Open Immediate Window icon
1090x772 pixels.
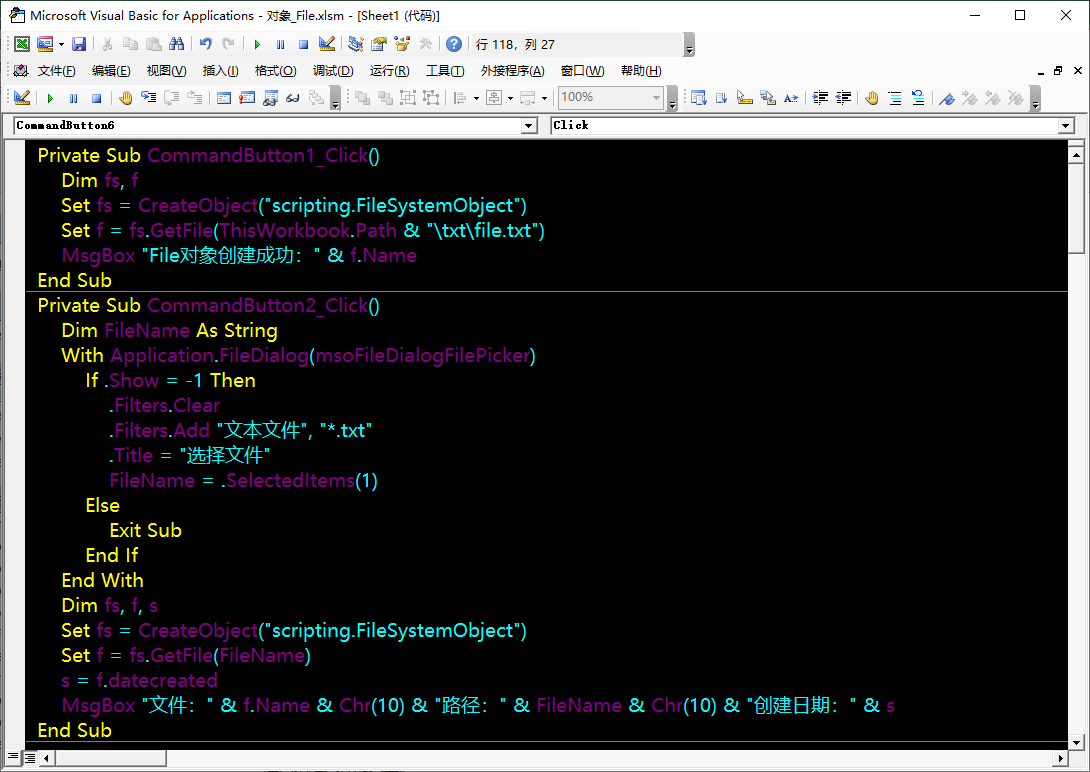pyautogui.click(x=247, y=98)
